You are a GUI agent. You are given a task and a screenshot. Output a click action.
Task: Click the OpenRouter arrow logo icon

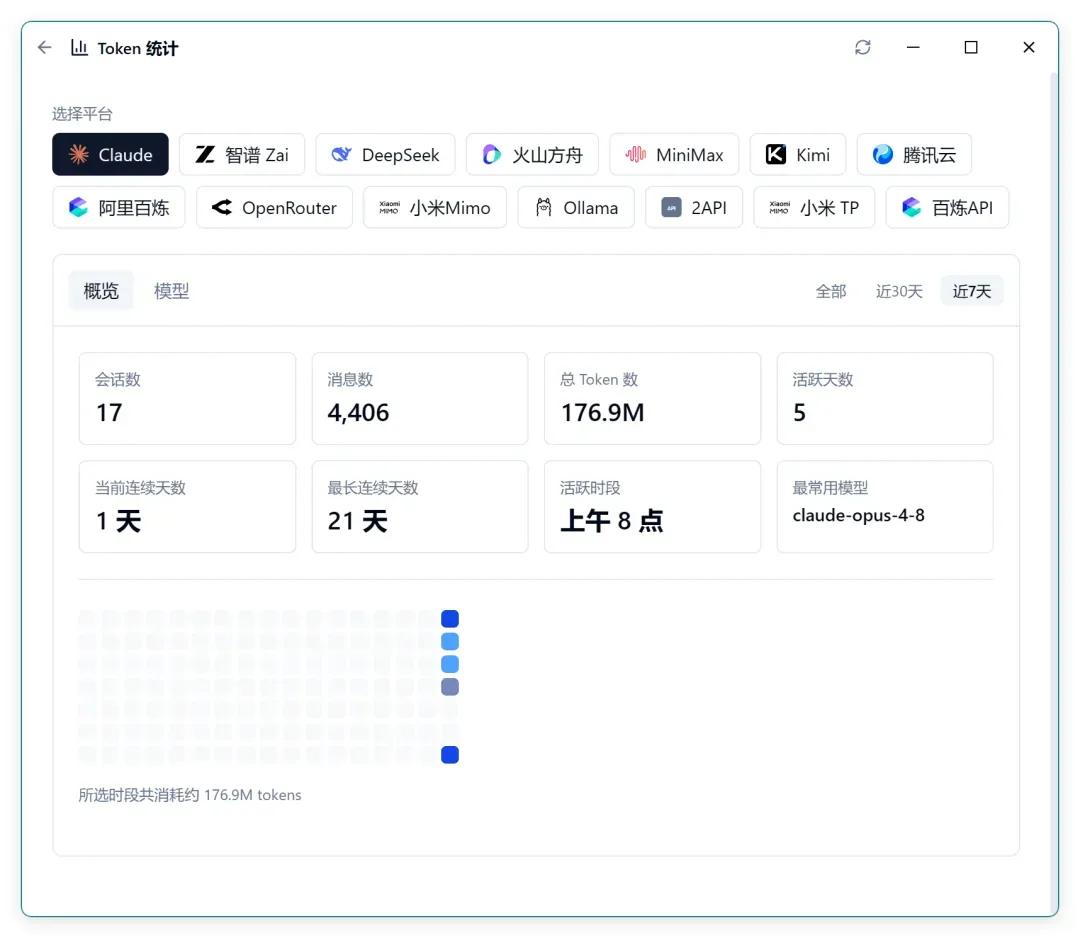tap(222, 207)
